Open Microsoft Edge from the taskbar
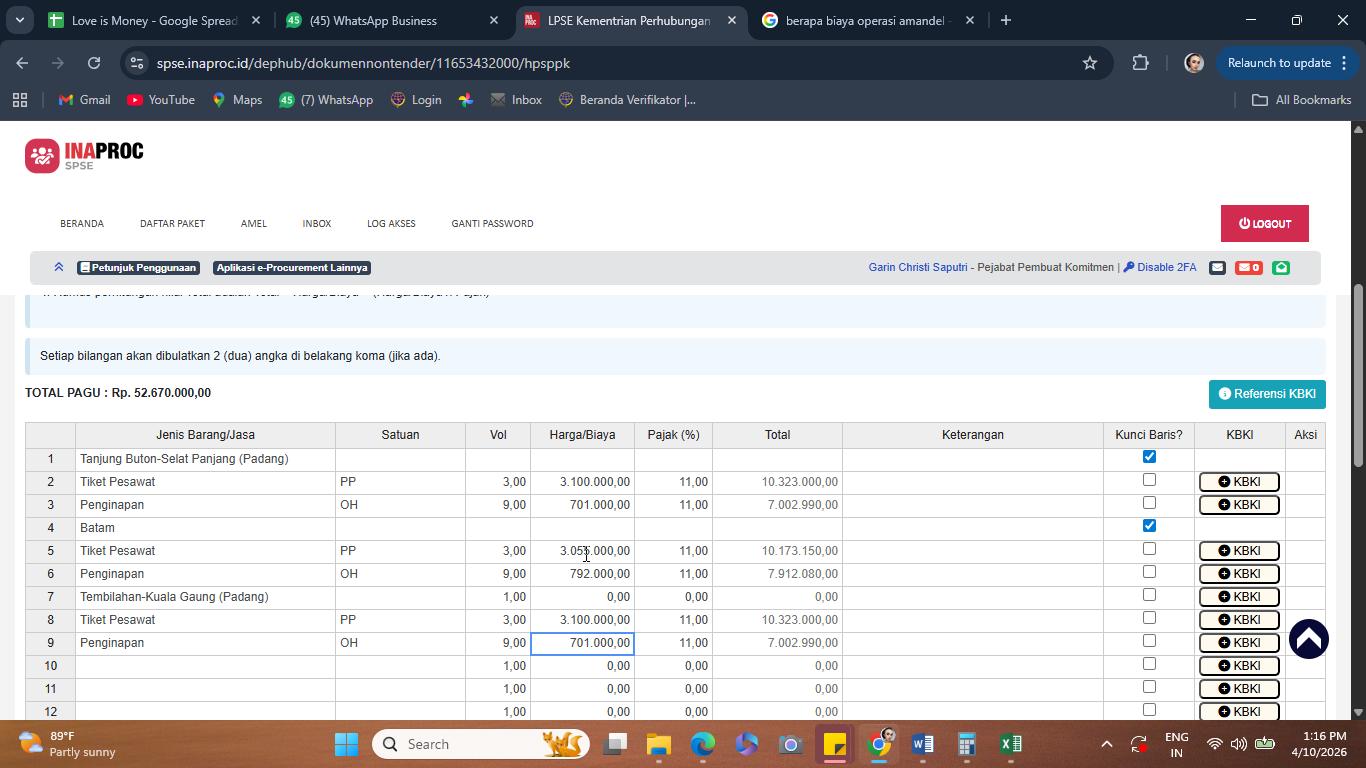 [x=702, y=744]
